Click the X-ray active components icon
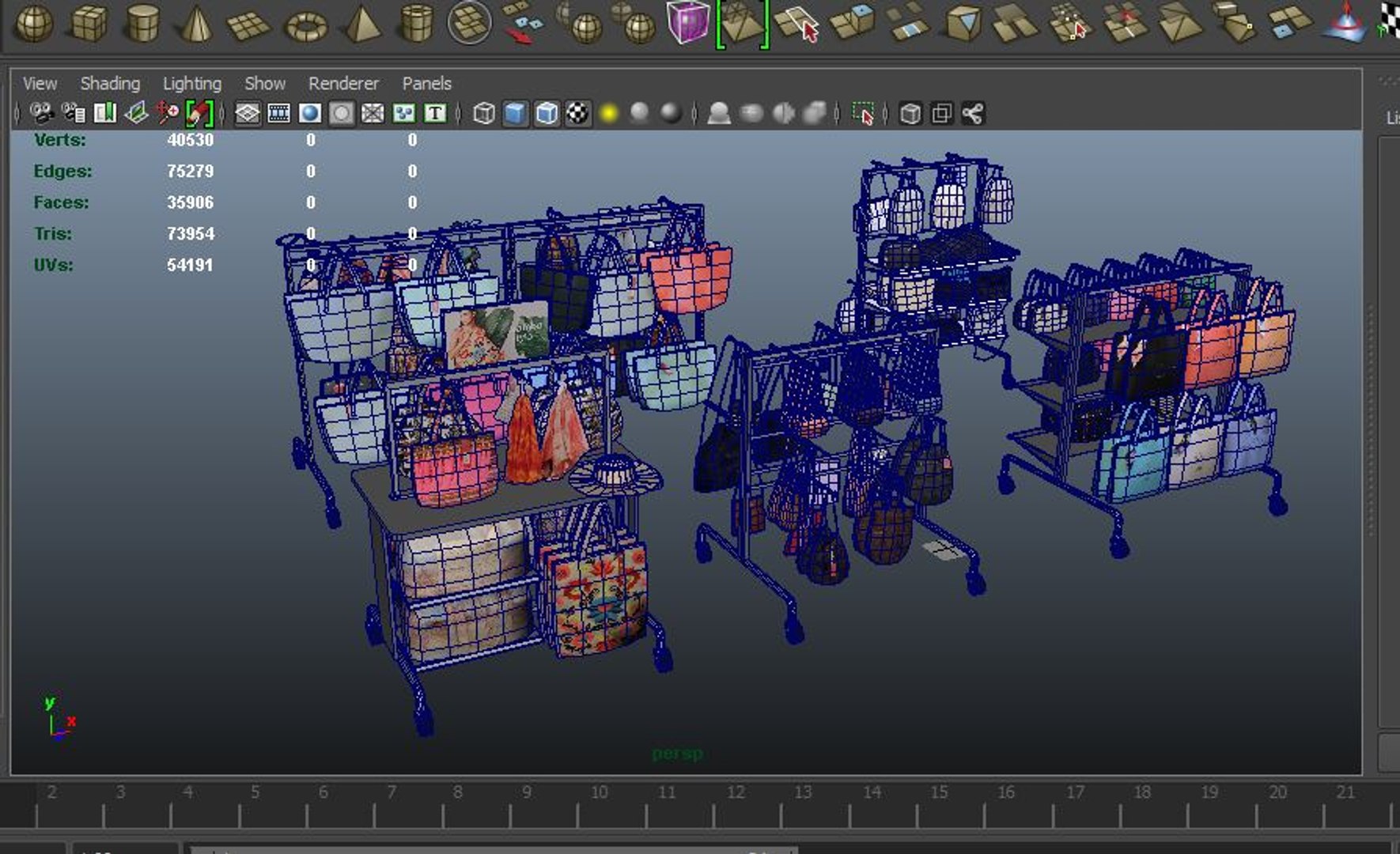 (x=941, y=114)
